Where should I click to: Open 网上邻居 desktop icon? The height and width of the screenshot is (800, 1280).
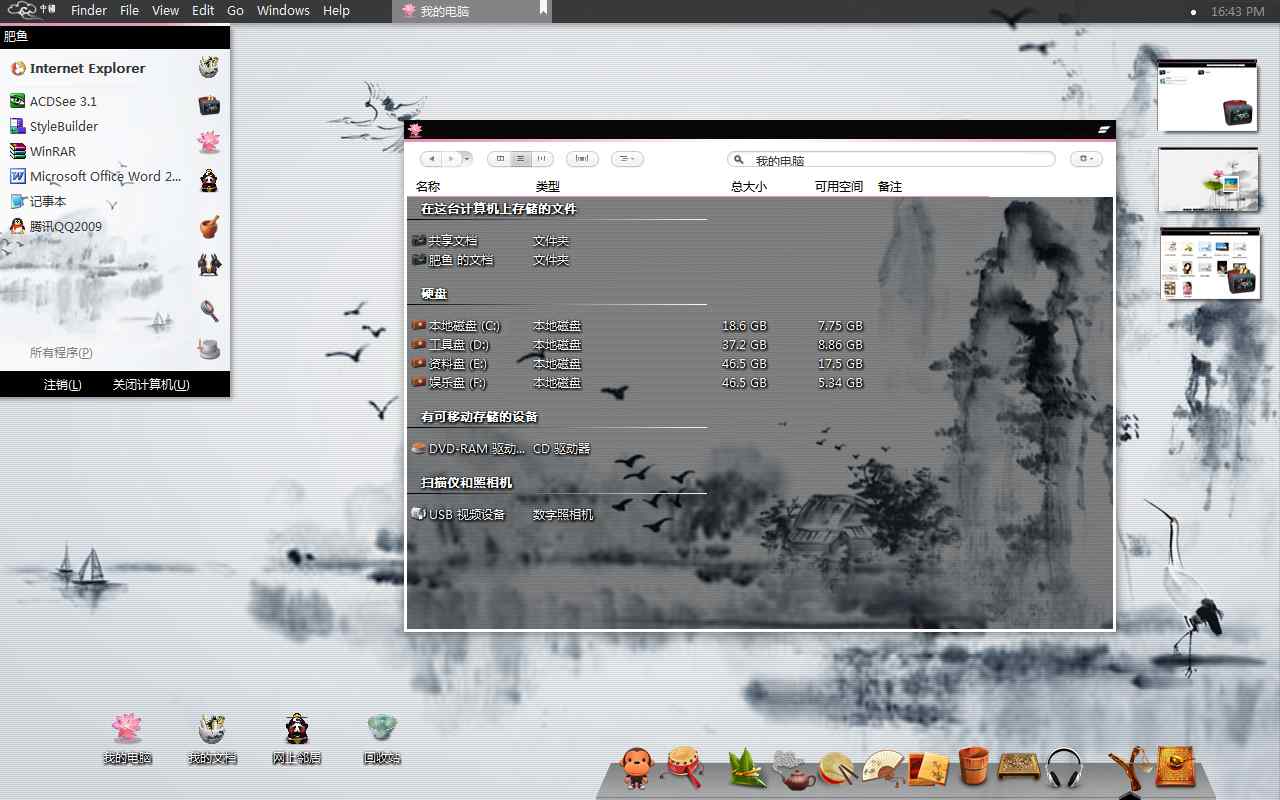[x=297, y=738]
